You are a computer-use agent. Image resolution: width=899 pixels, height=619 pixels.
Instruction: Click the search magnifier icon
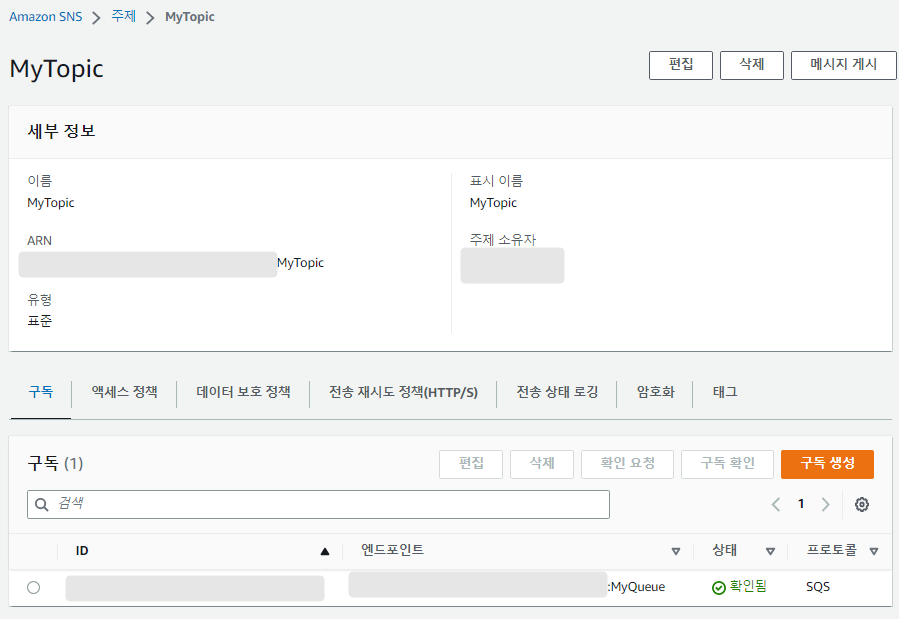42,504
